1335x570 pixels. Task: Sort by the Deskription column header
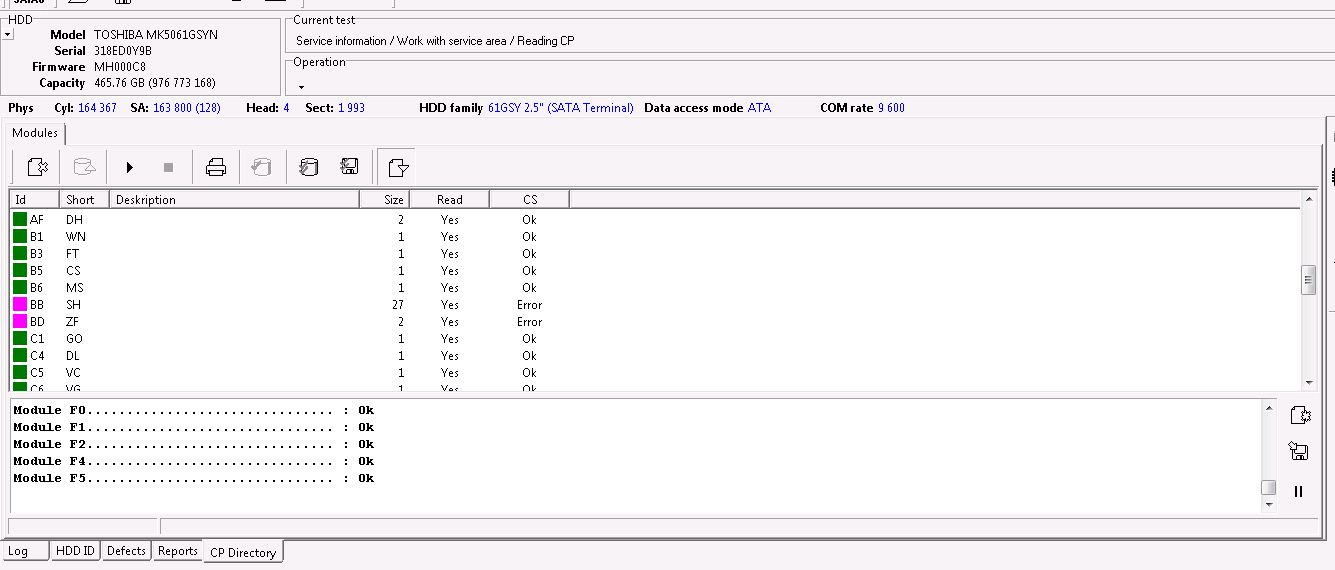point(235,200)
